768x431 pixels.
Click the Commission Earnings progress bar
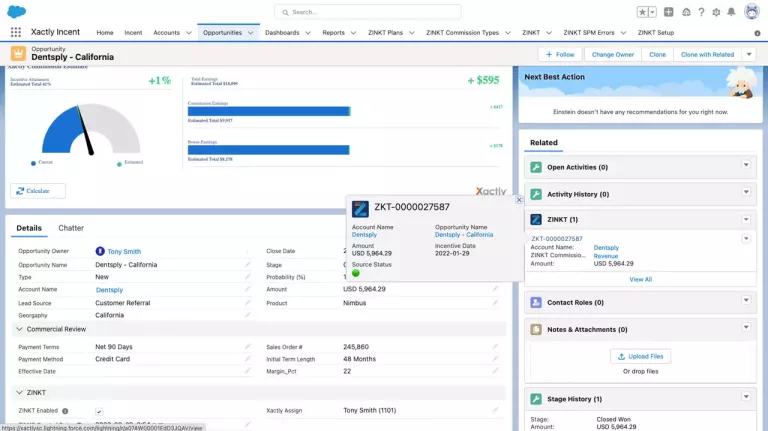(269, 111)
